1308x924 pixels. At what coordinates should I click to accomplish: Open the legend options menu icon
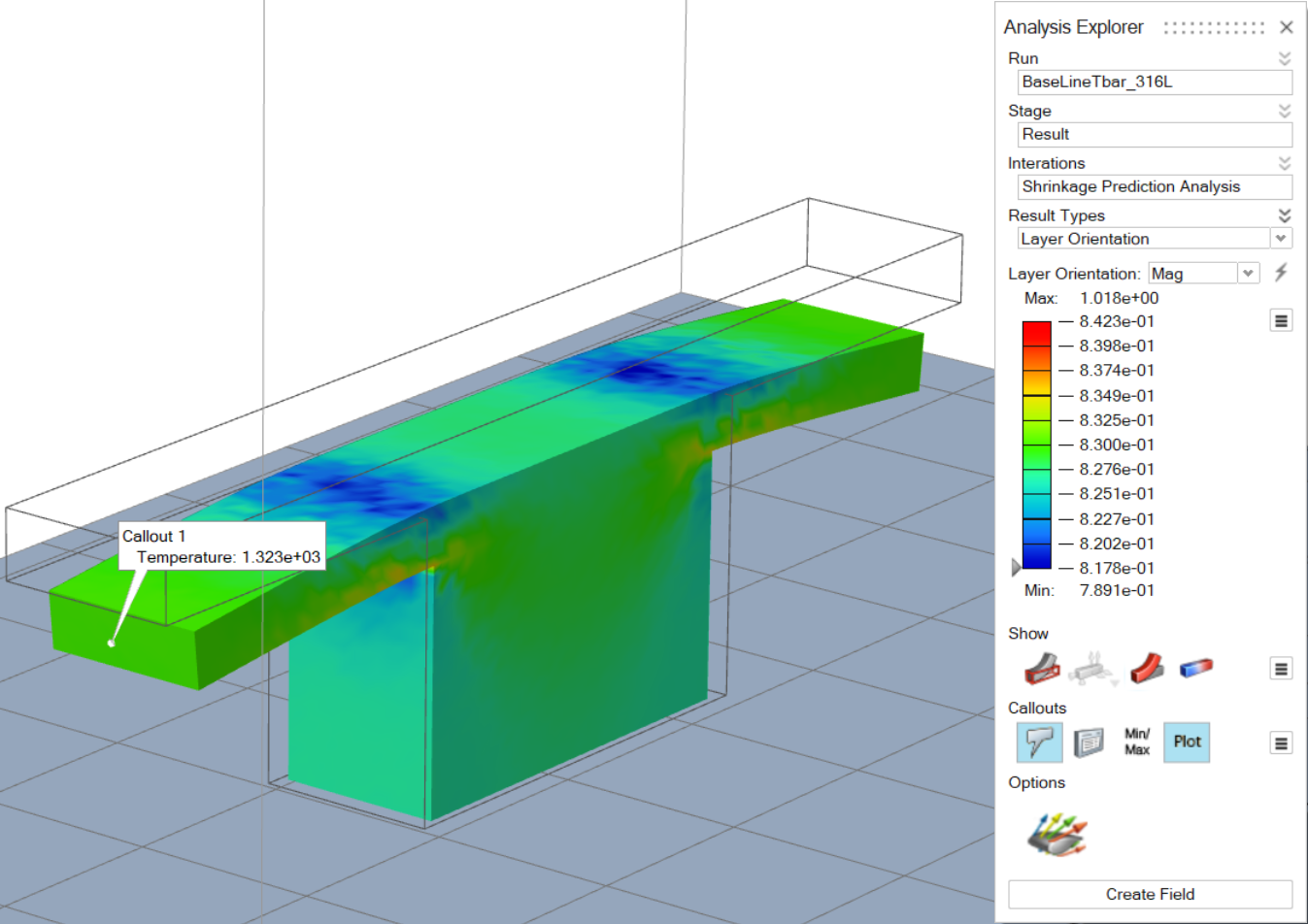click(x=1281, y=320)
